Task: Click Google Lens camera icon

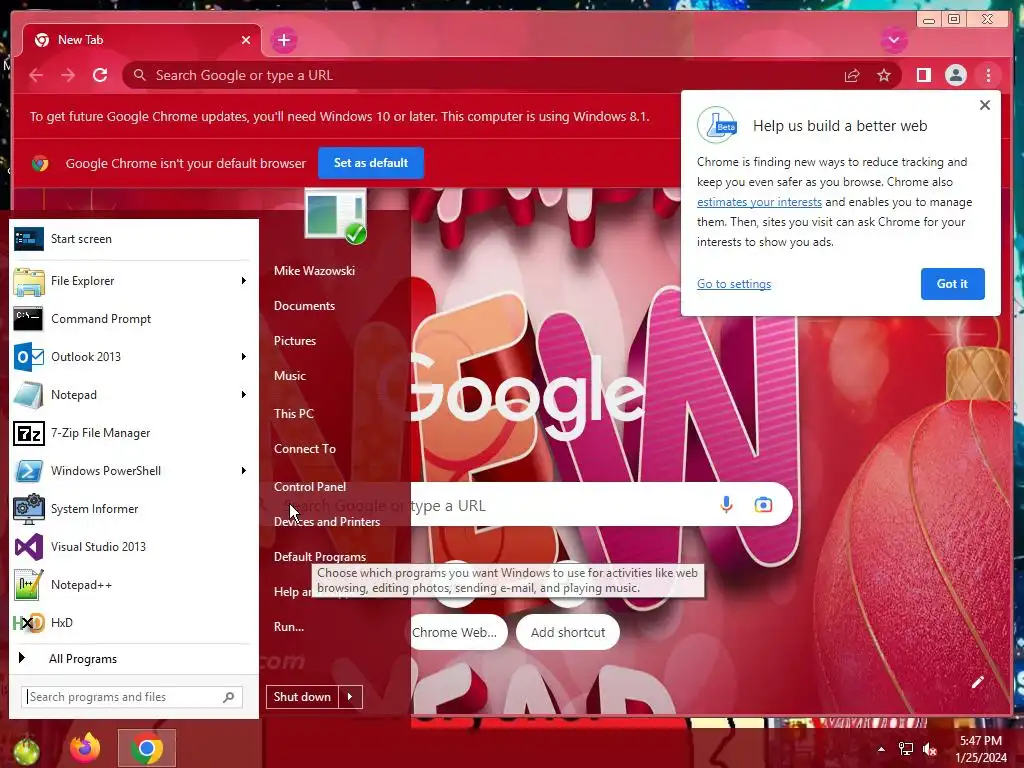Action: click(763, 505)
